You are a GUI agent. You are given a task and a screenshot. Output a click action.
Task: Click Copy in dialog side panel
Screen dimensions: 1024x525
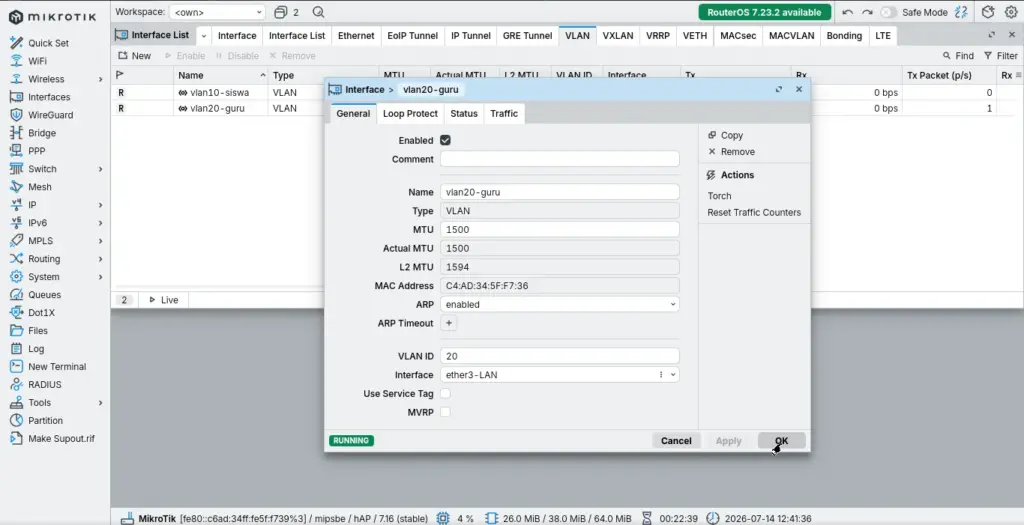[726, 135]
